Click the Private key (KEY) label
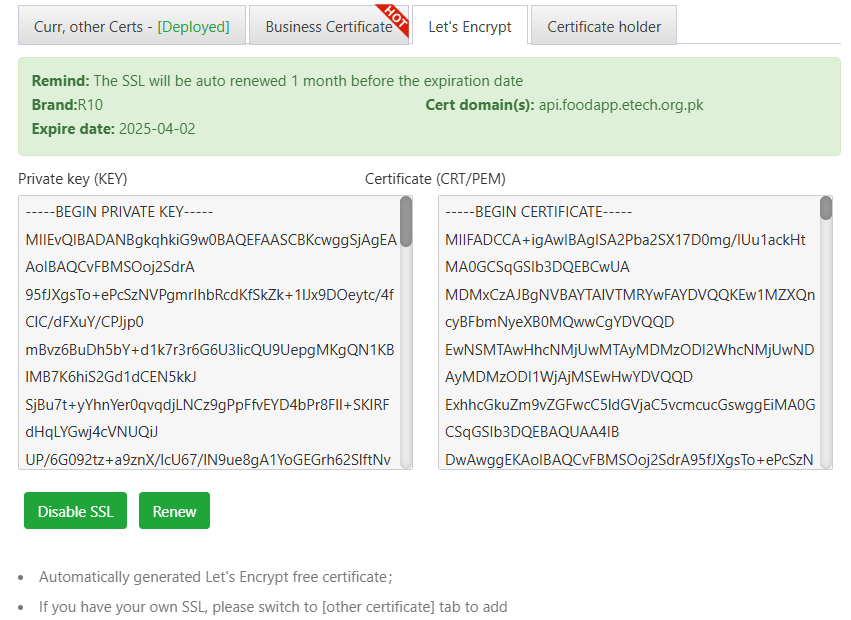The width and height of the screenshot is (851, 620). pos(73,179)
